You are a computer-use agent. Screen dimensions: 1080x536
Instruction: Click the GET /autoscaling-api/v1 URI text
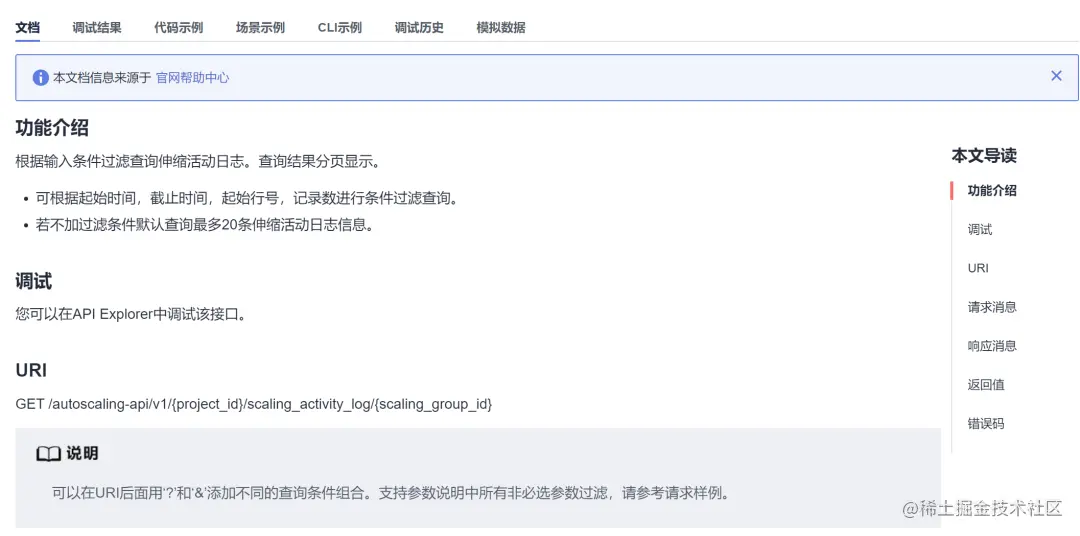[254, 404]
